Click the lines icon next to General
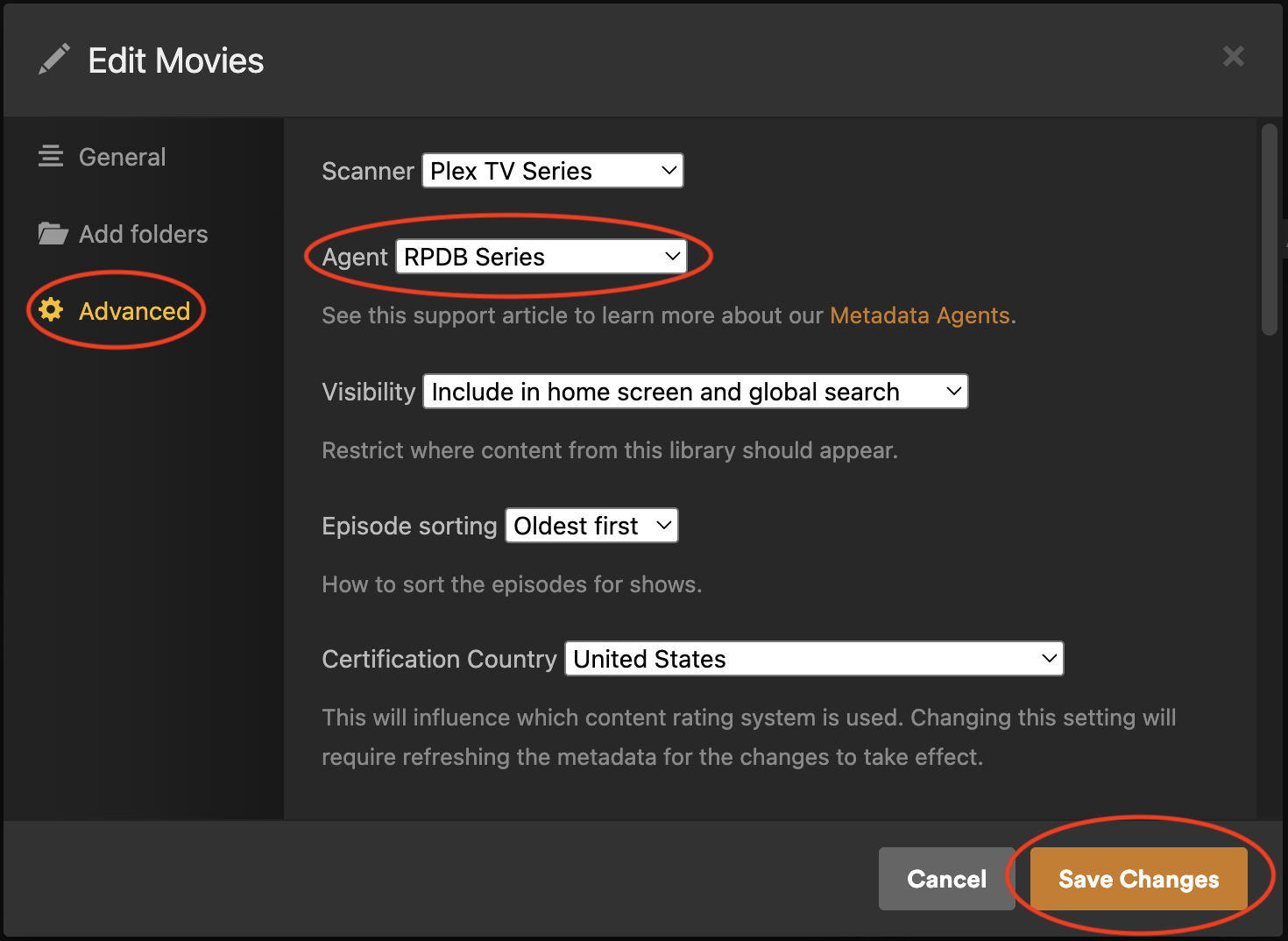Image resolution: width=1288 pixels, height=941 pixels. coord(51,157)
